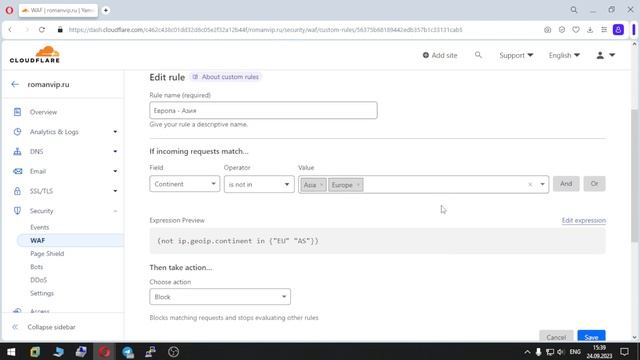This screenshot has height=360, width=640.
Task: Open the Easy Setup menu icon
Action: click(x=604, y=30)
